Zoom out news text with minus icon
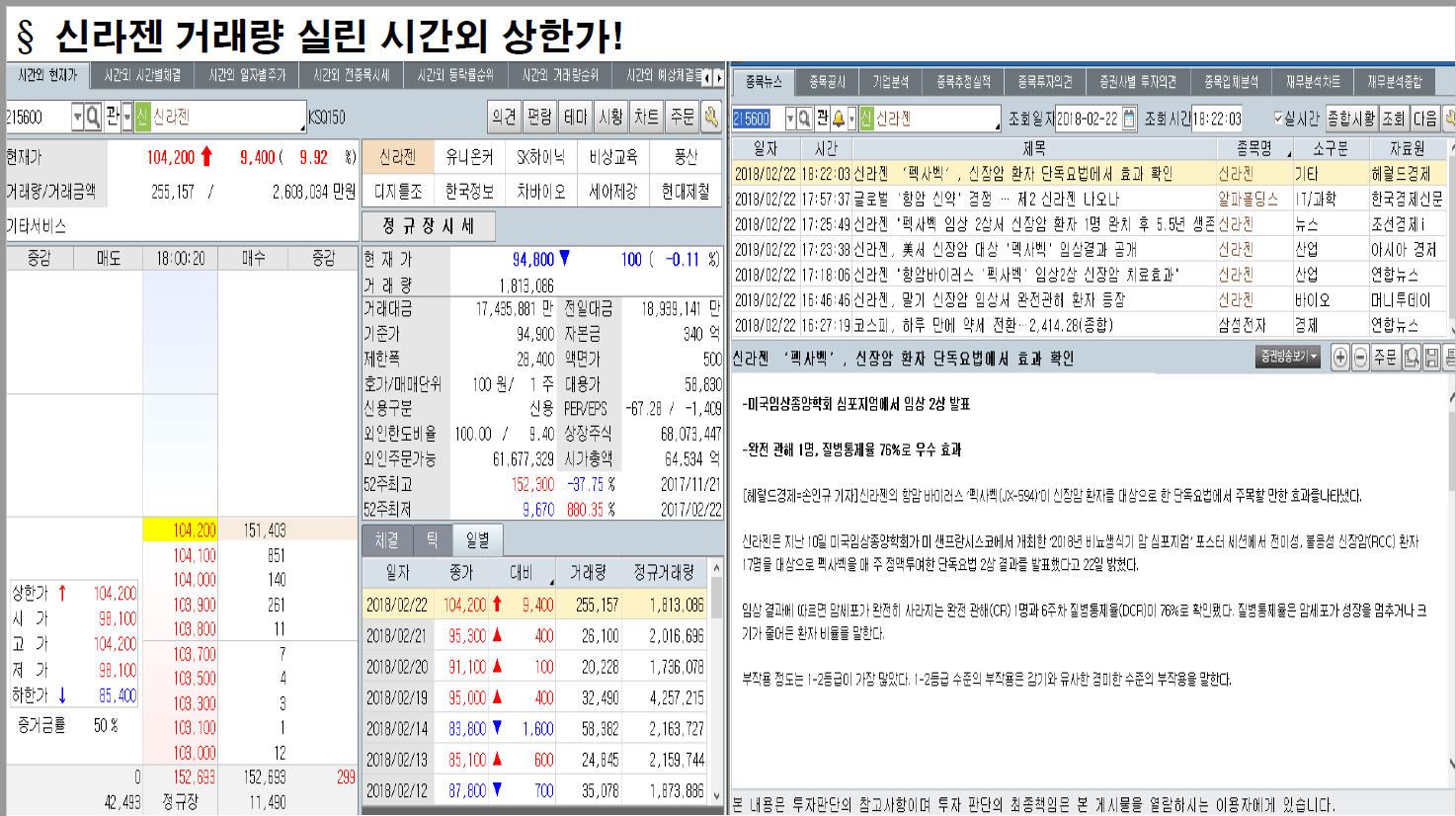 pyautogui.click(x=1360, y=358)
